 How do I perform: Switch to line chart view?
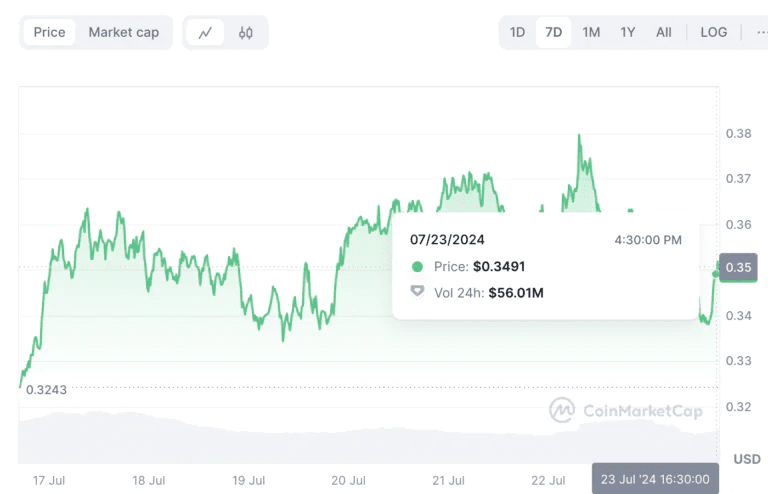tap(205, 32)
